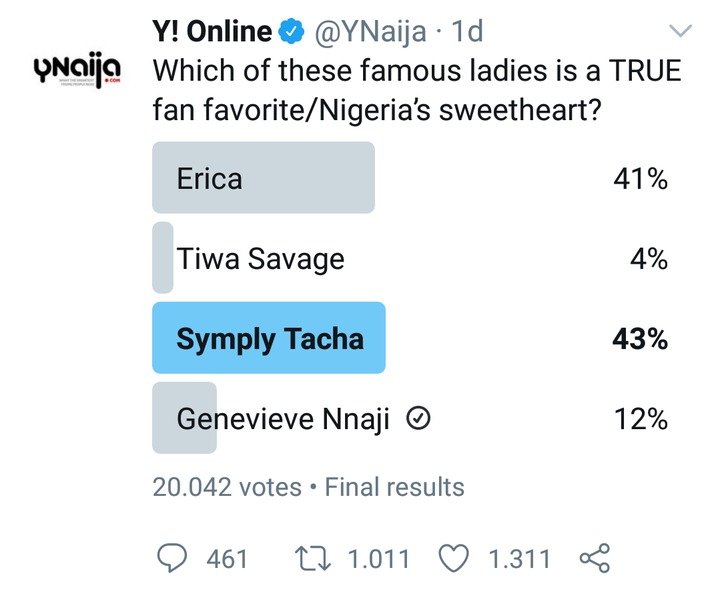The height and width of the screenshot is (596, 720).
Task: Click the blue verified badge
Action: (x=291, y=33)
